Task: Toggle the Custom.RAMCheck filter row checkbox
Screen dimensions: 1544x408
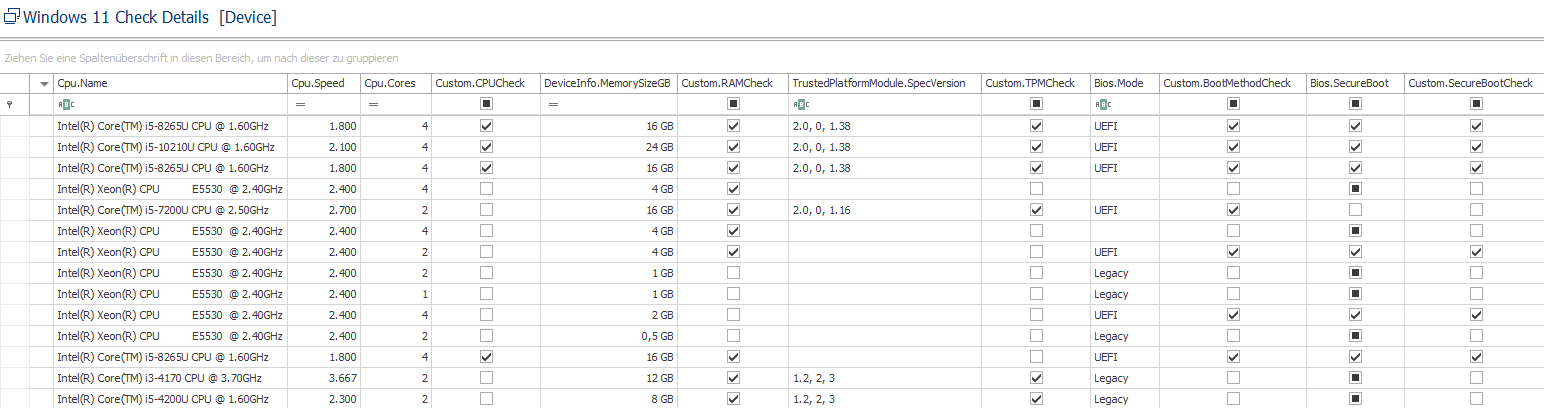Action: (734, 103)
